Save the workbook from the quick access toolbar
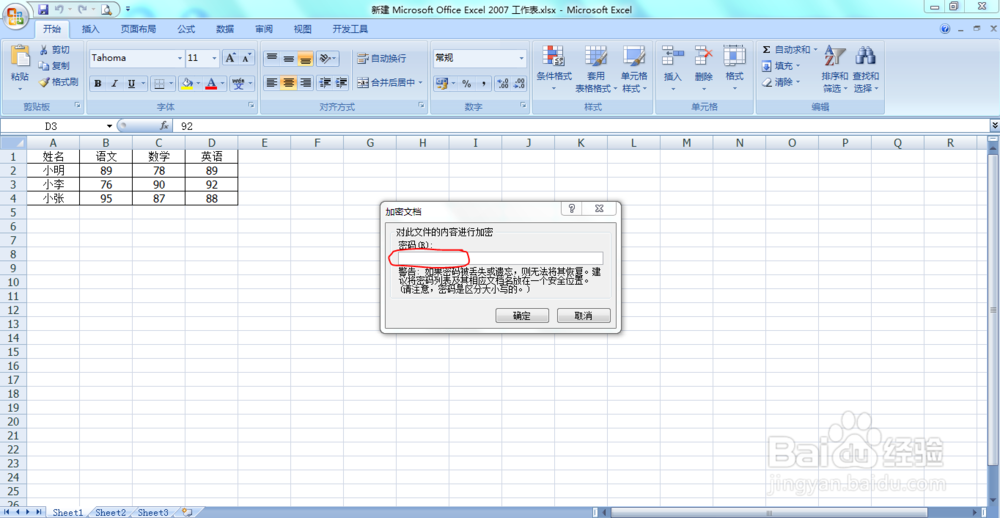 point(43,10)
